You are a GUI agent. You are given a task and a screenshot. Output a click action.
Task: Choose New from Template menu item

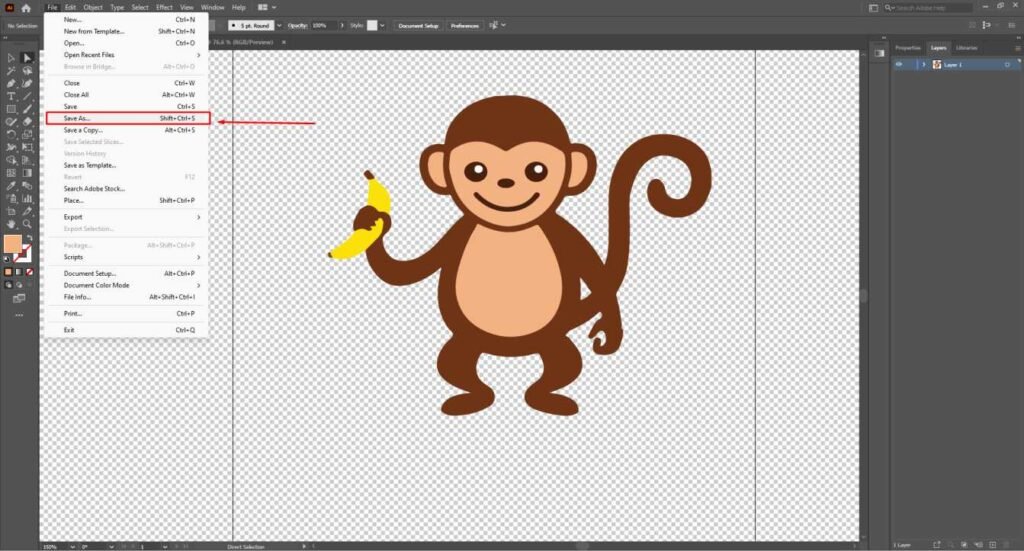click(127, 31)
